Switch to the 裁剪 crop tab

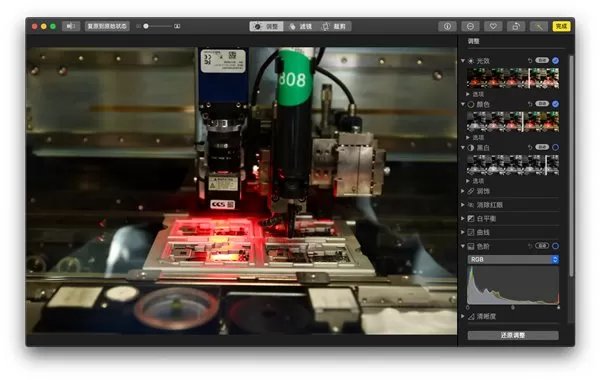pos(334,26)
